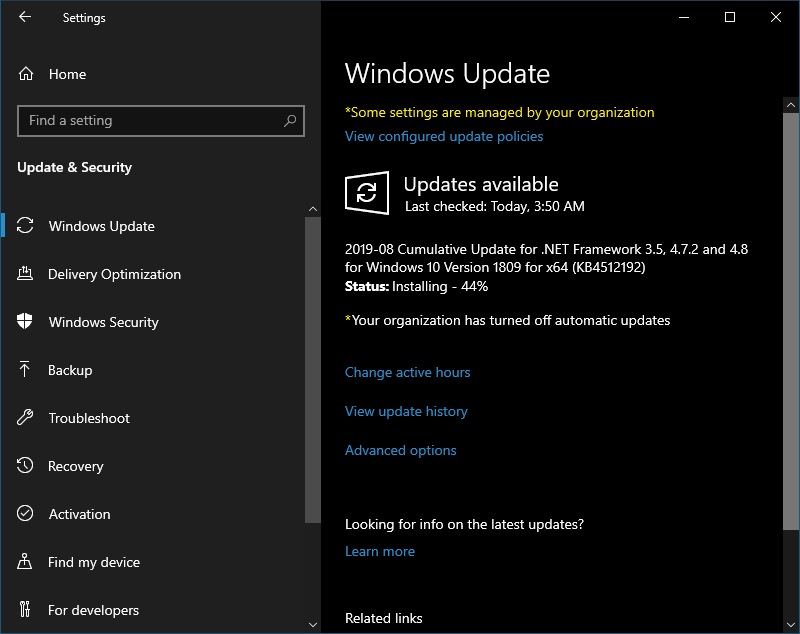Open Advanced options link
This screenshot has width=800, height=634.
click(401, 450)
